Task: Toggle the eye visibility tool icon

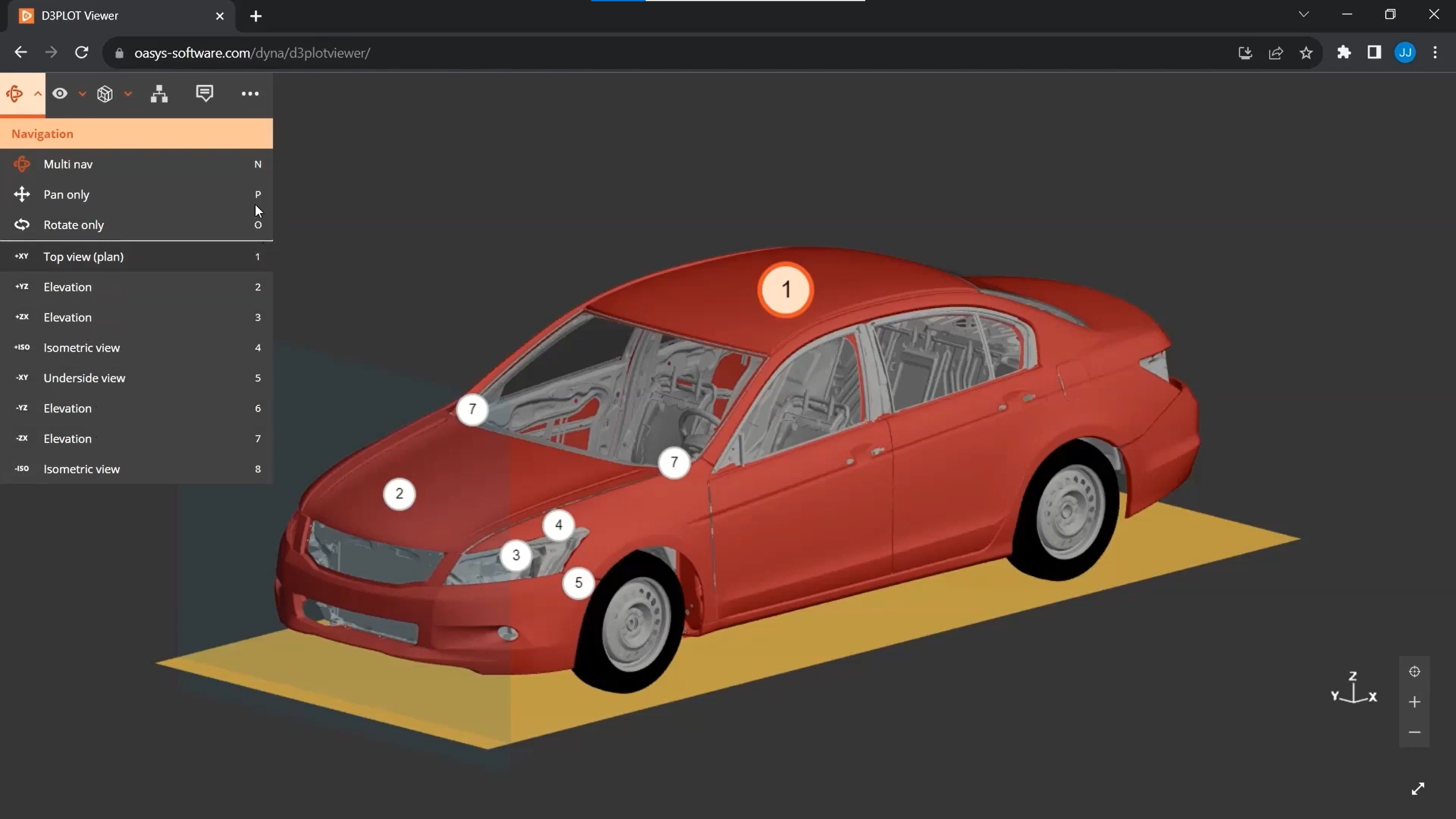Action: click(x=60, y=94)
